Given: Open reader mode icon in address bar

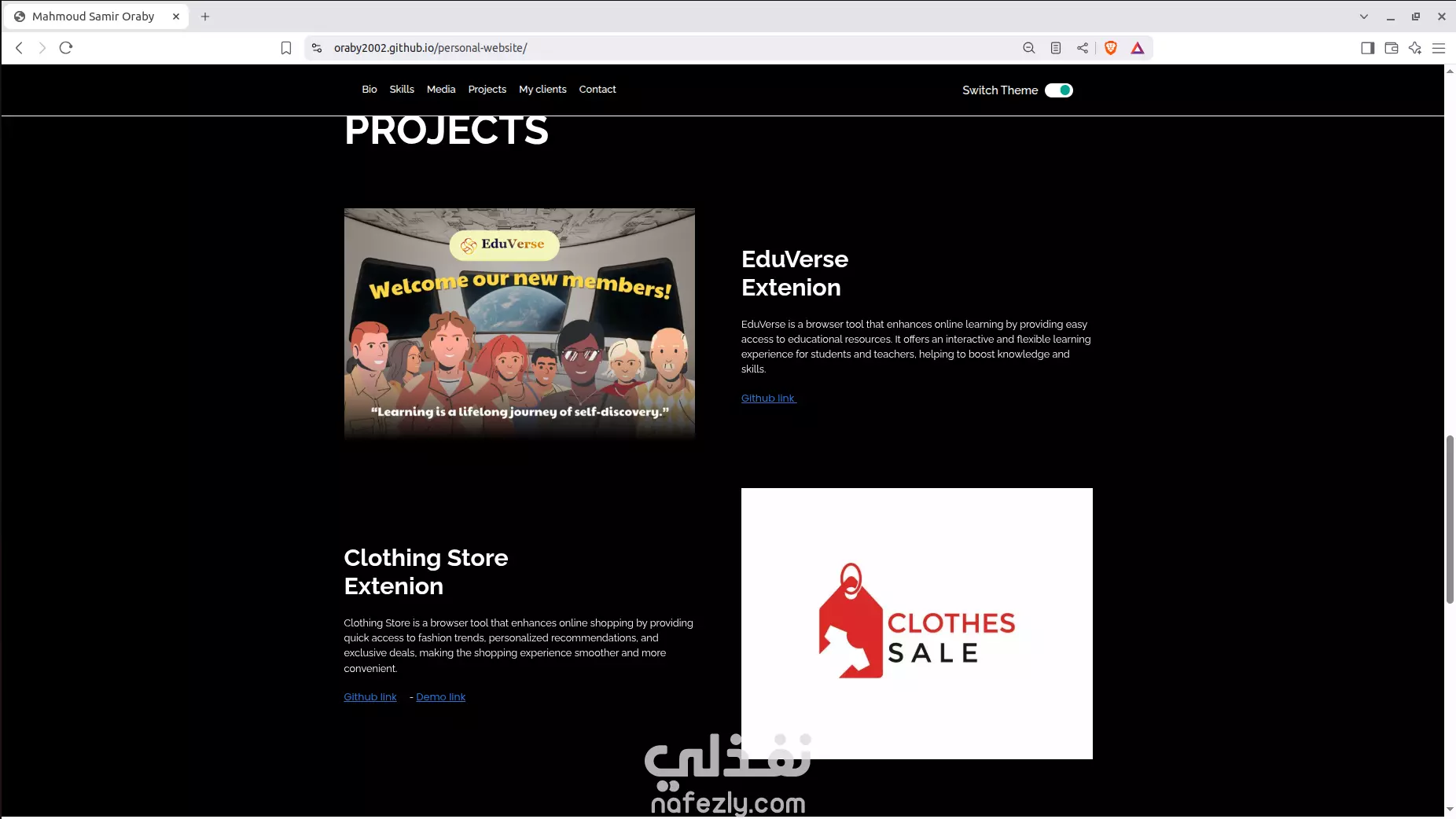Looking at the screenshot, I should (1056, 48).
